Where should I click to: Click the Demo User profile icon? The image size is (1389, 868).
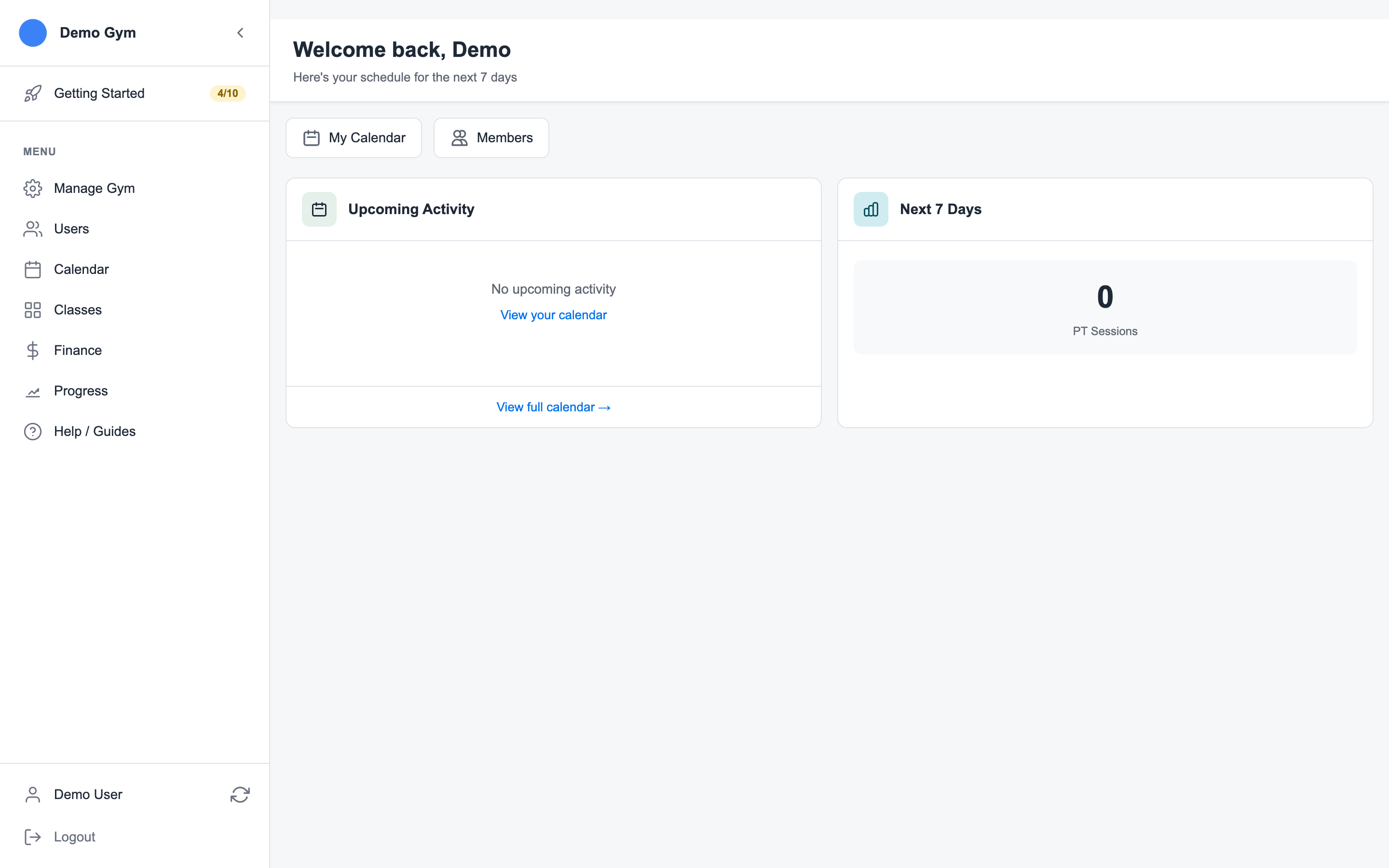point(33,795)
